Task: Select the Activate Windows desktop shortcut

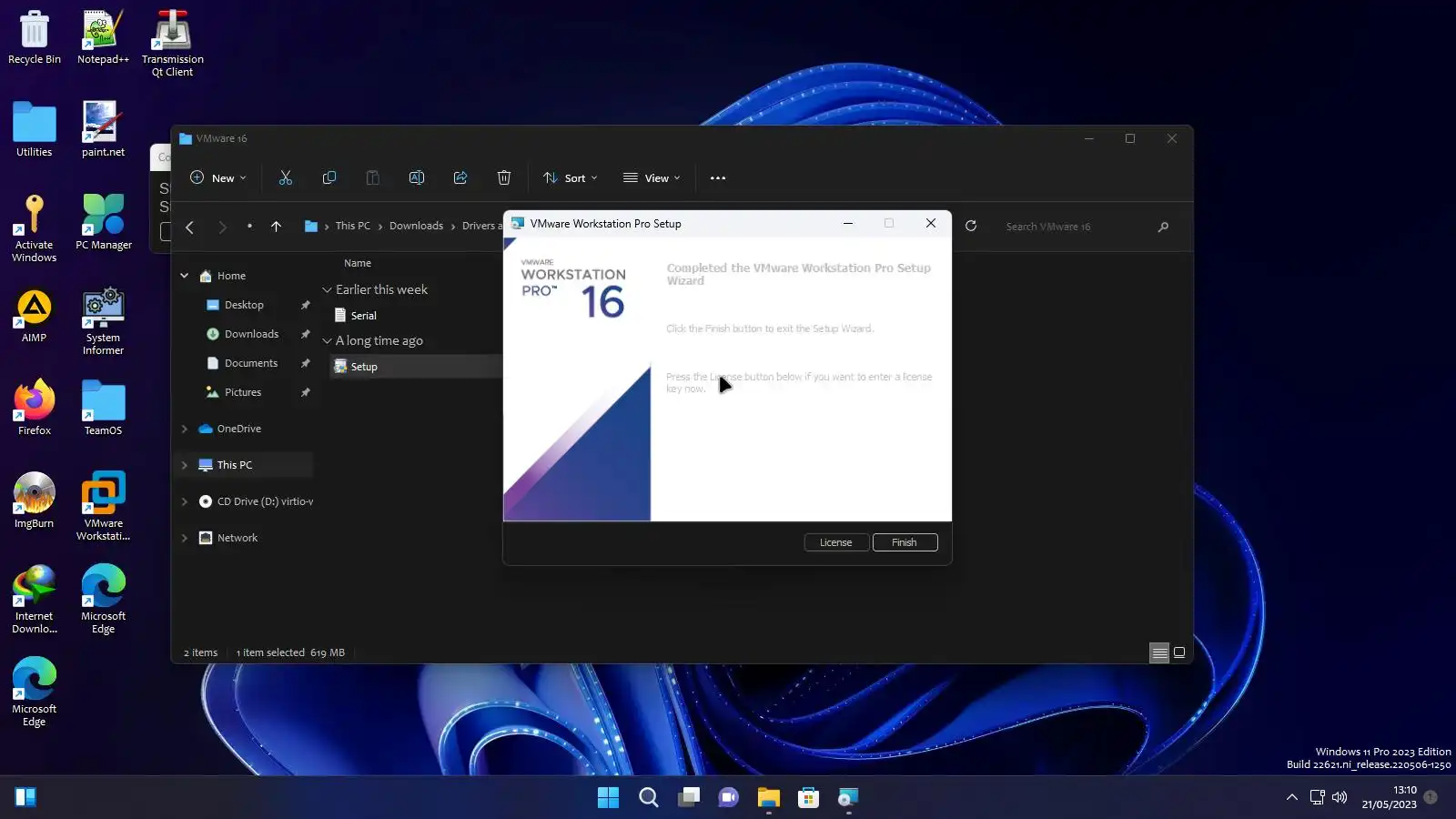Action: coord(35,229)
